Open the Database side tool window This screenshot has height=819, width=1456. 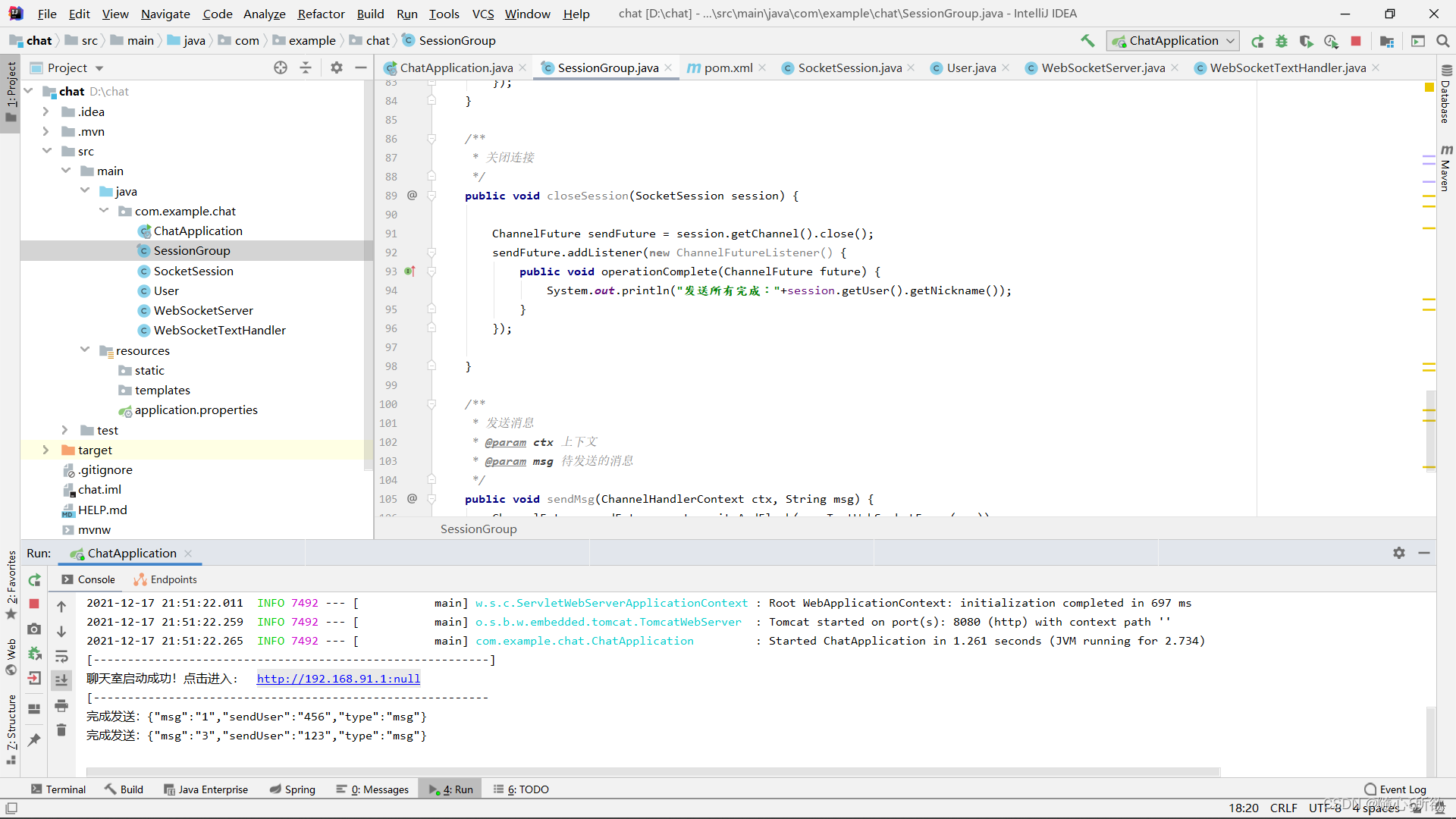(1446, 94)
